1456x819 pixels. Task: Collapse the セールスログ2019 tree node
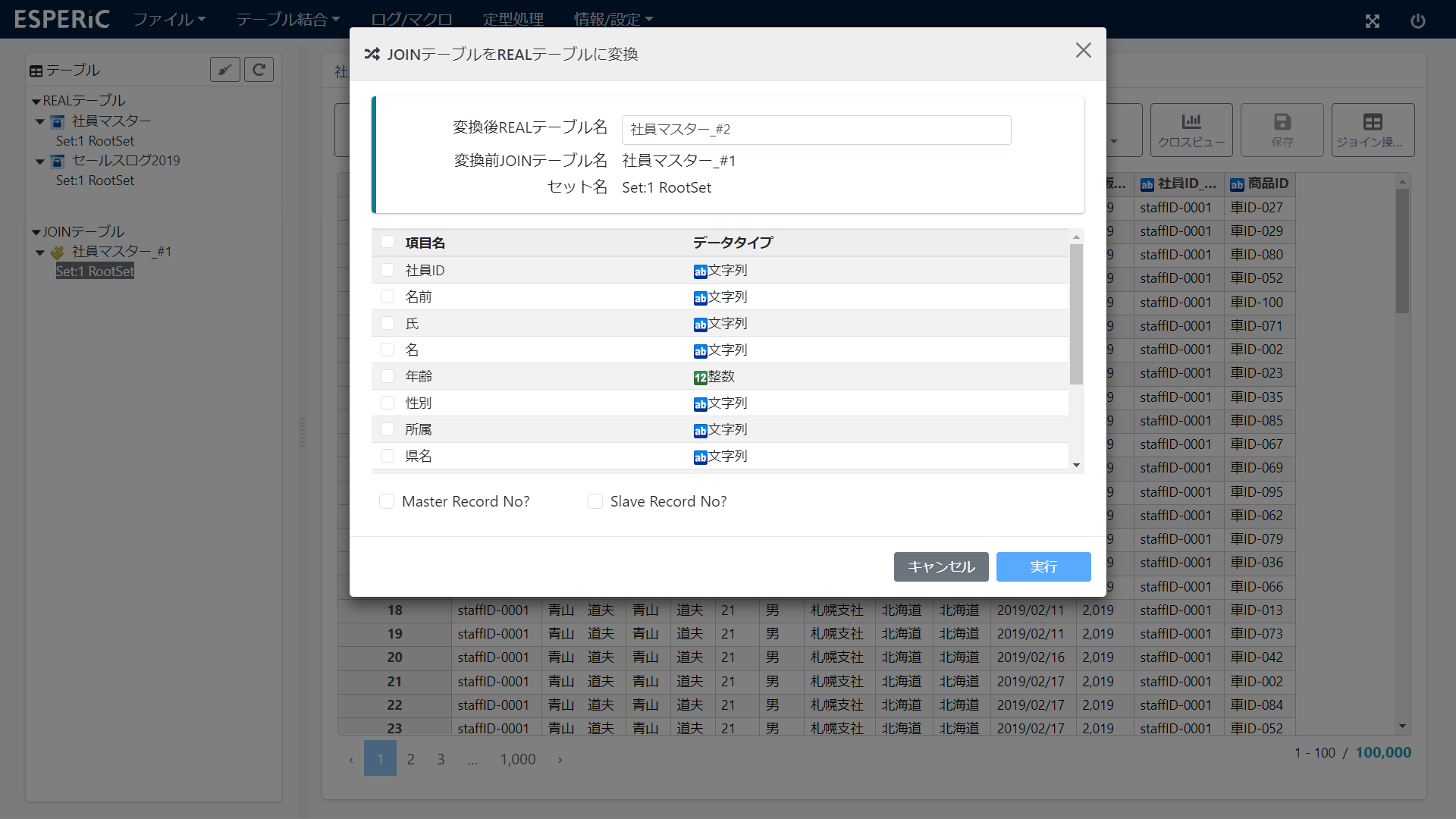pos(40,162)
